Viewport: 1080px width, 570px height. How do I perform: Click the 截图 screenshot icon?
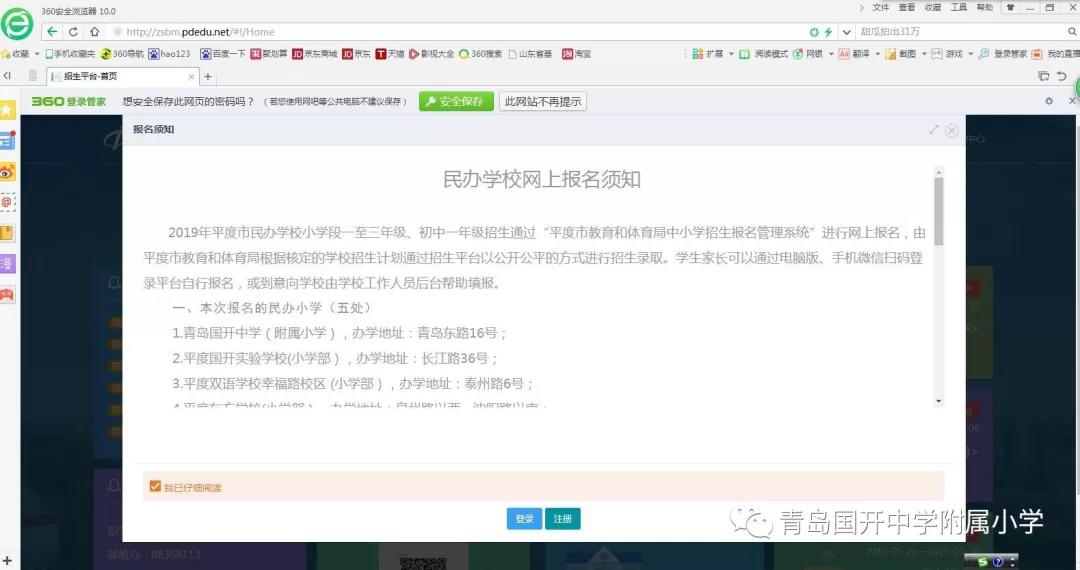[x=891, y=54]
